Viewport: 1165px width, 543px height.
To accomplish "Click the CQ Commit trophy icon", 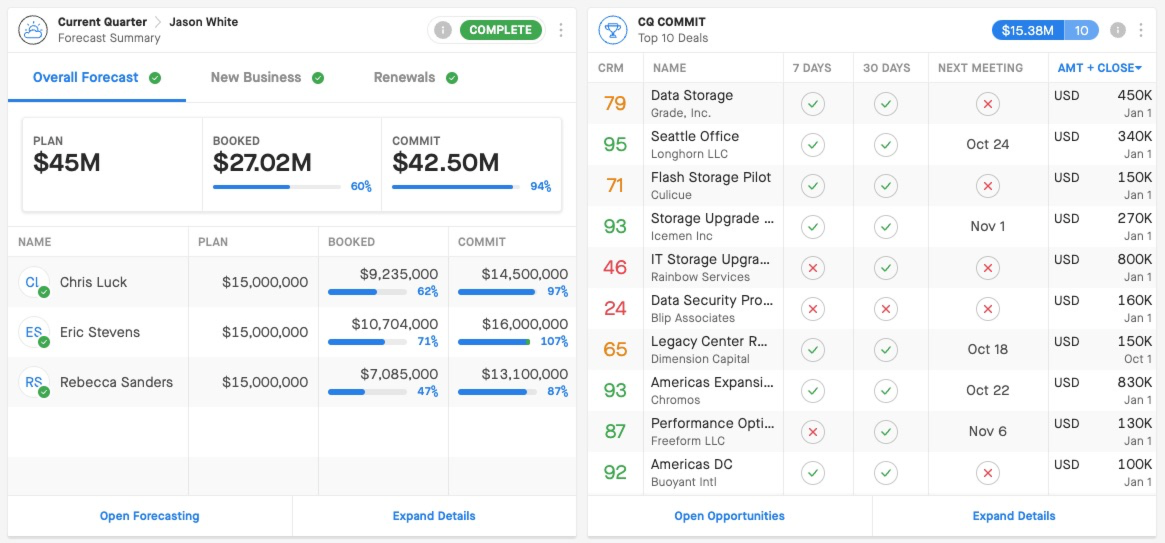I will tap(613, 30).
